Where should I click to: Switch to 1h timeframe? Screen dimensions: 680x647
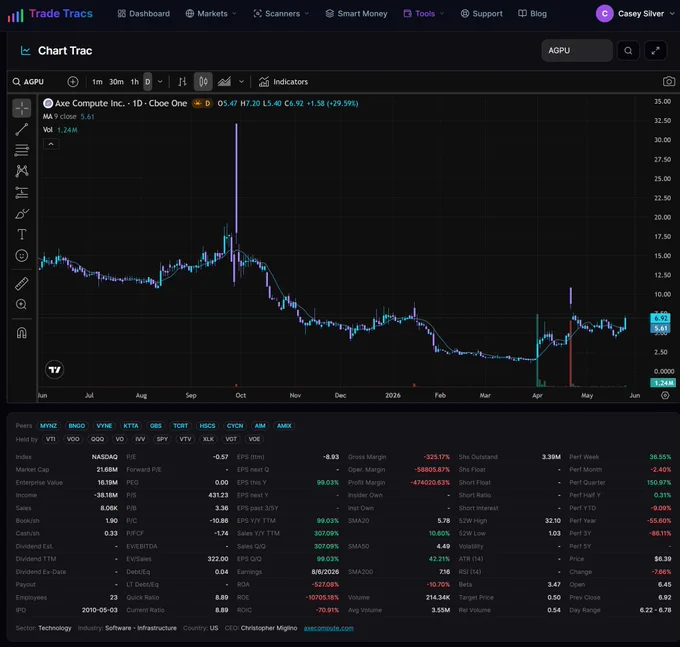tap(135, 82)
